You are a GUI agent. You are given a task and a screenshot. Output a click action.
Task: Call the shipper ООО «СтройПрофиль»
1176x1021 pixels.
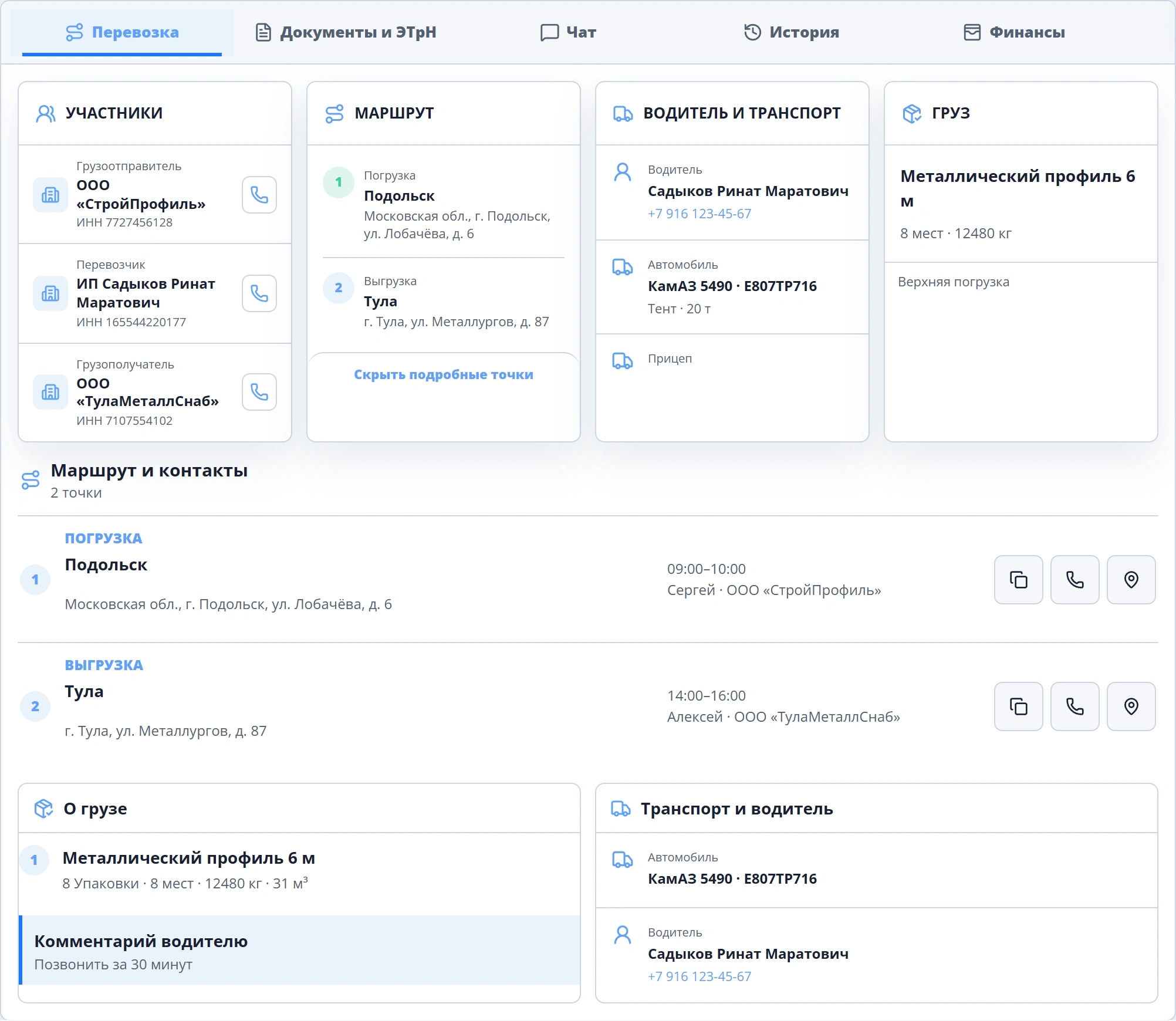(259, 195)
